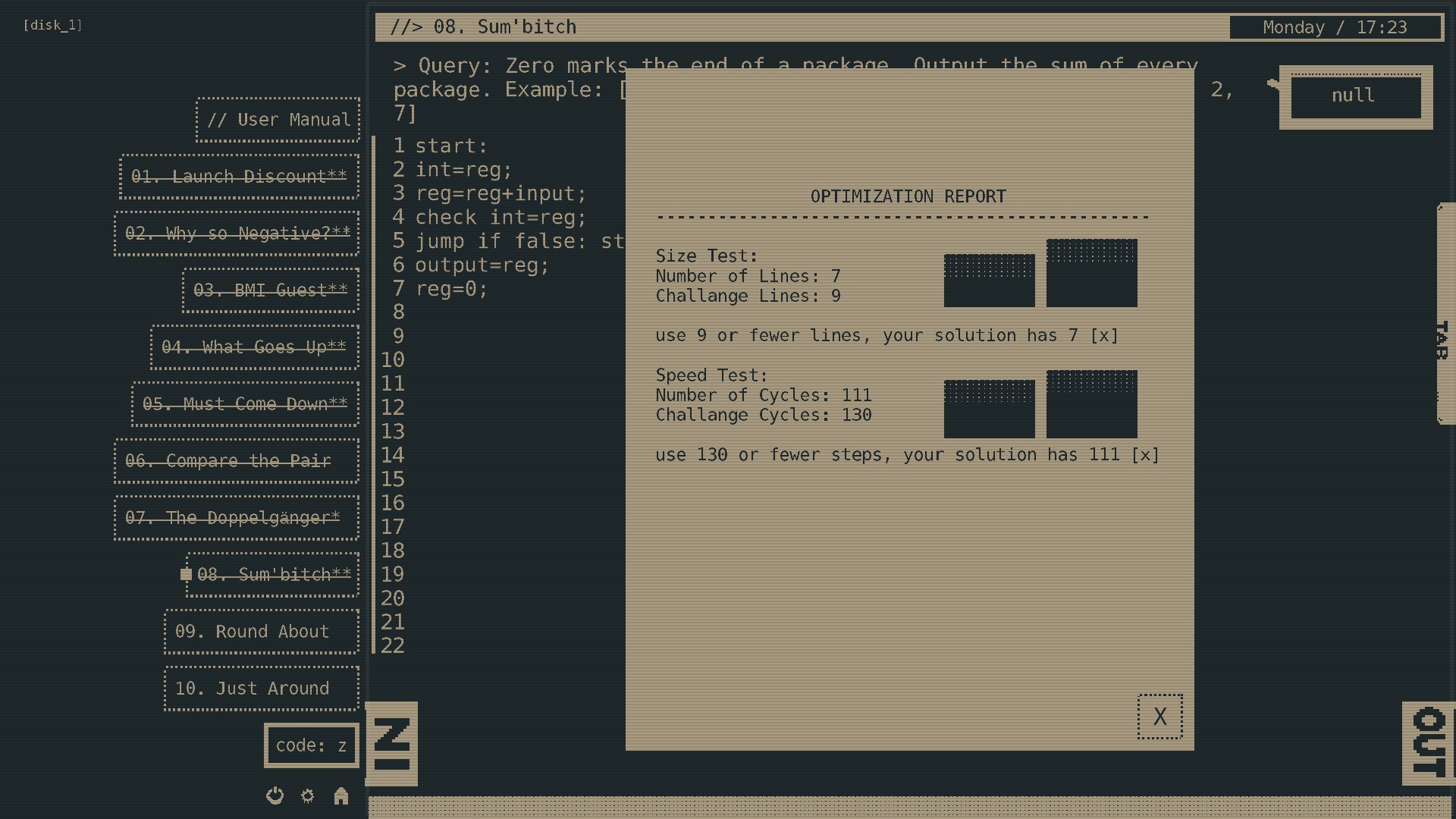1456x819 pixels.
Task: Click the first Size Test star box
Action: (989, 281)
